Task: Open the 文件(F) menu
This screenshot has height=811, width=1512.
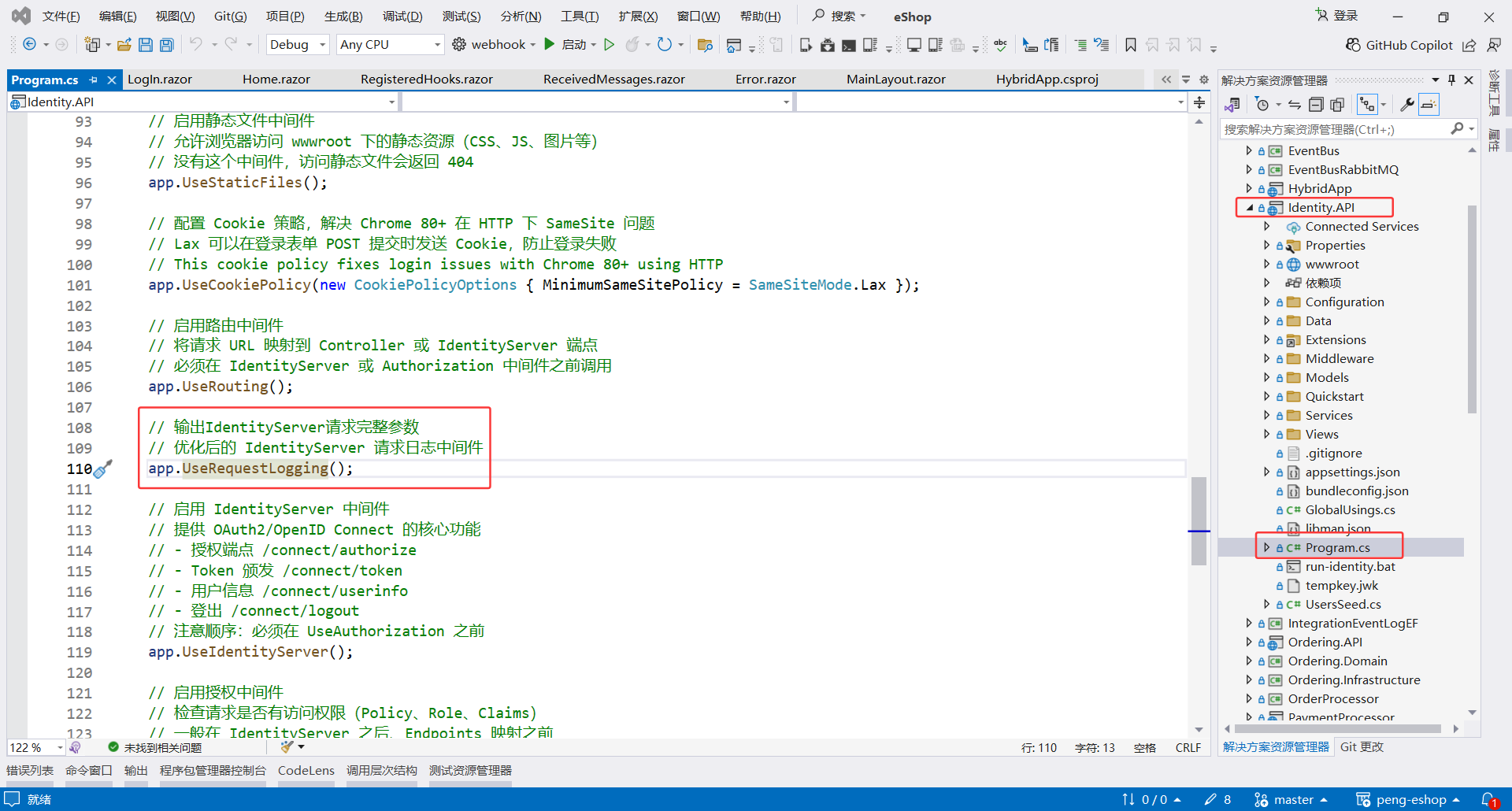Action: coord(61,17)
